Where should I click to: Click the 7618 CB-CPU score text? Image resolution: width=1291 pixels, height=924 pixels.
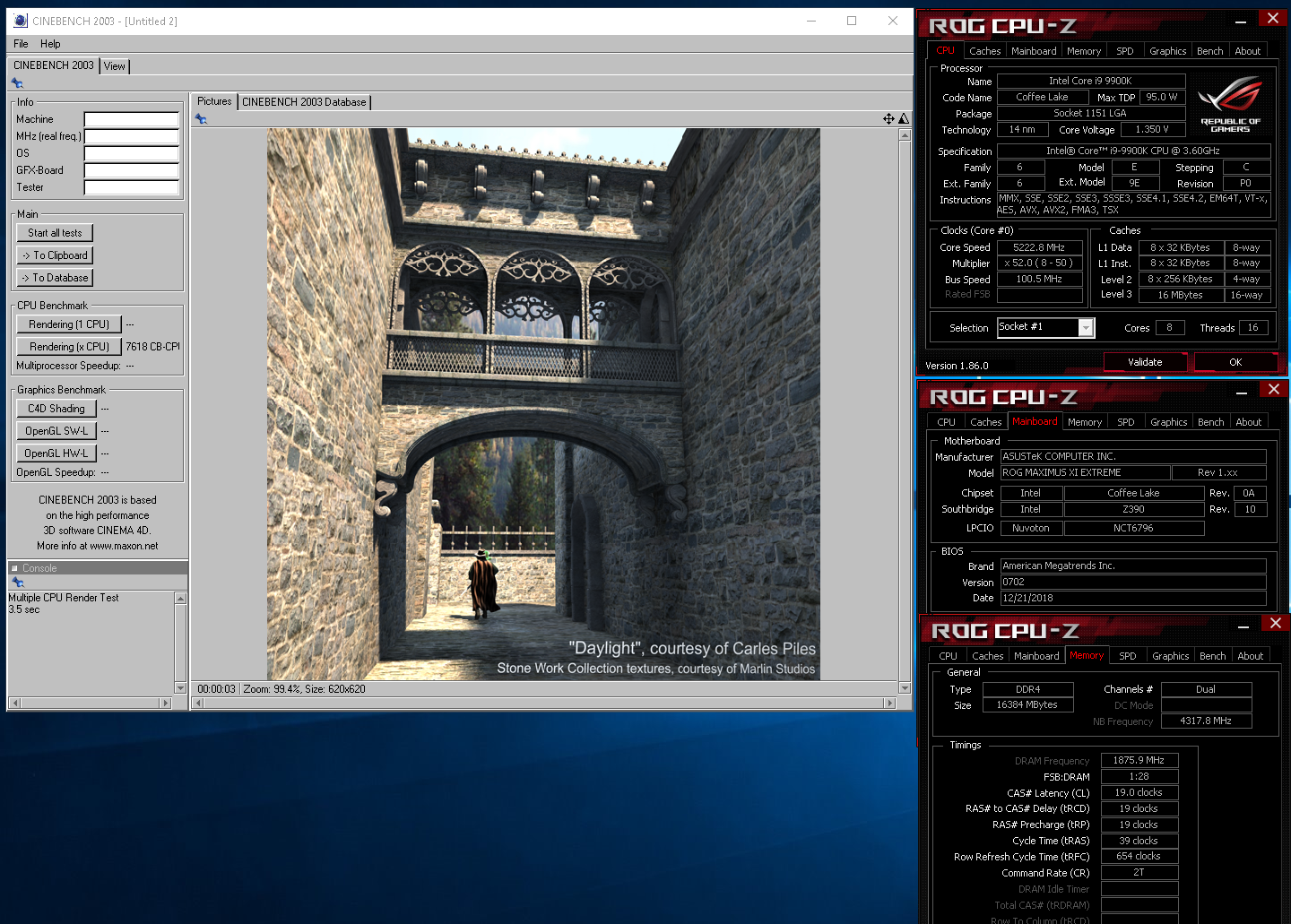(x=152, y=347)
